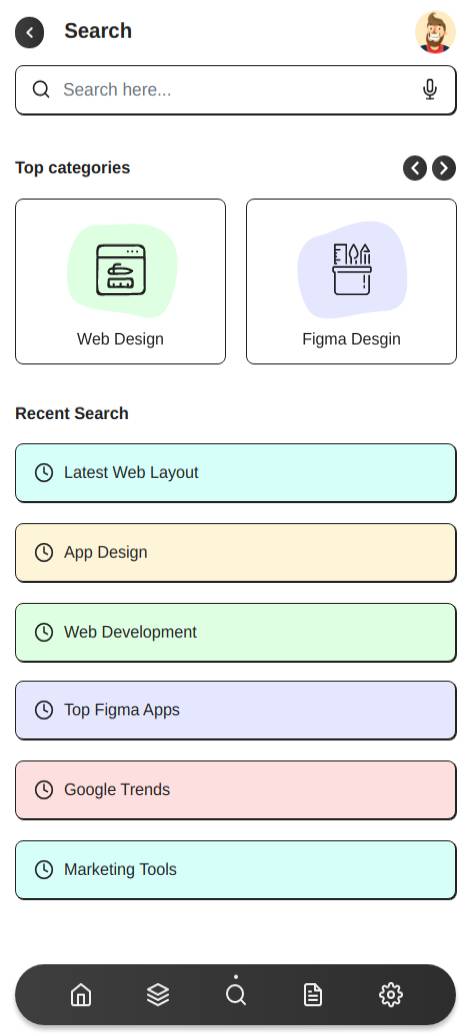Screen dimensions: 471x1036
Task: Choose recent search Web Development
Action: [x=236, y=632]
